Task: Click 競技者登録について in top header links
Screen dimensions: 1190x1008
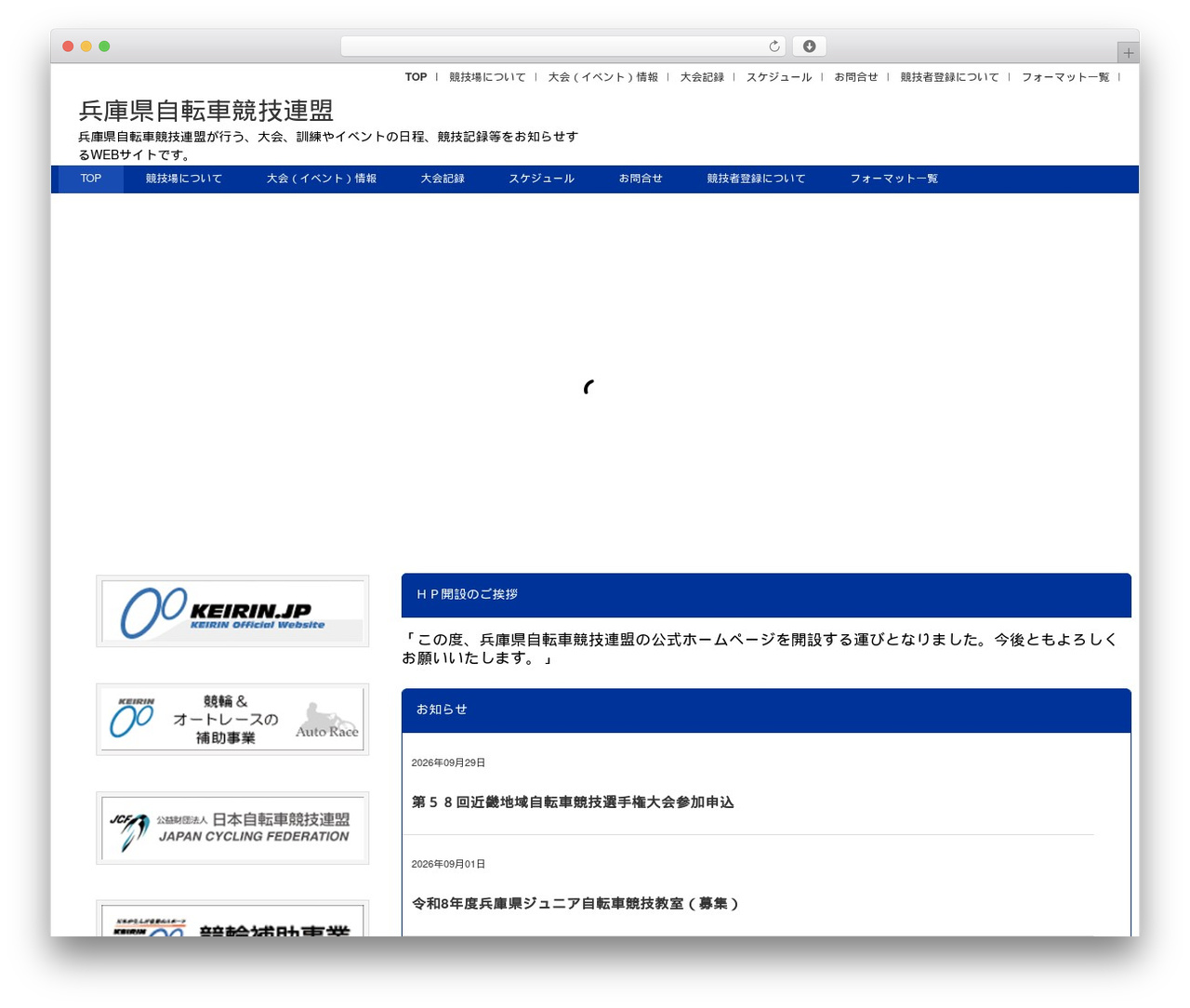Action: click(949, 77)
